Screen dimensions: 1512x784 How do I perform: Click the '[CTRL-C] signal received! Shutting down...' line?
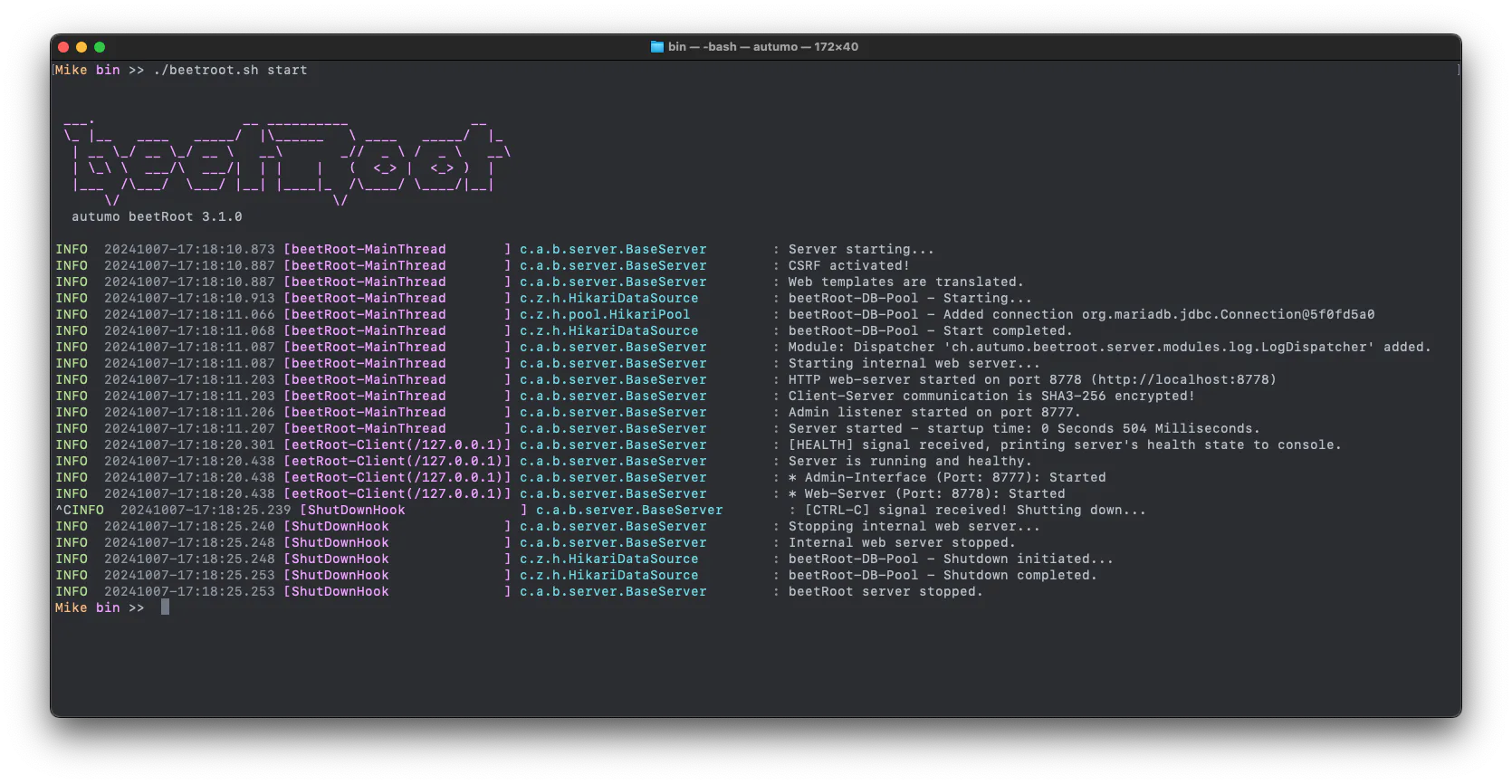975,510
